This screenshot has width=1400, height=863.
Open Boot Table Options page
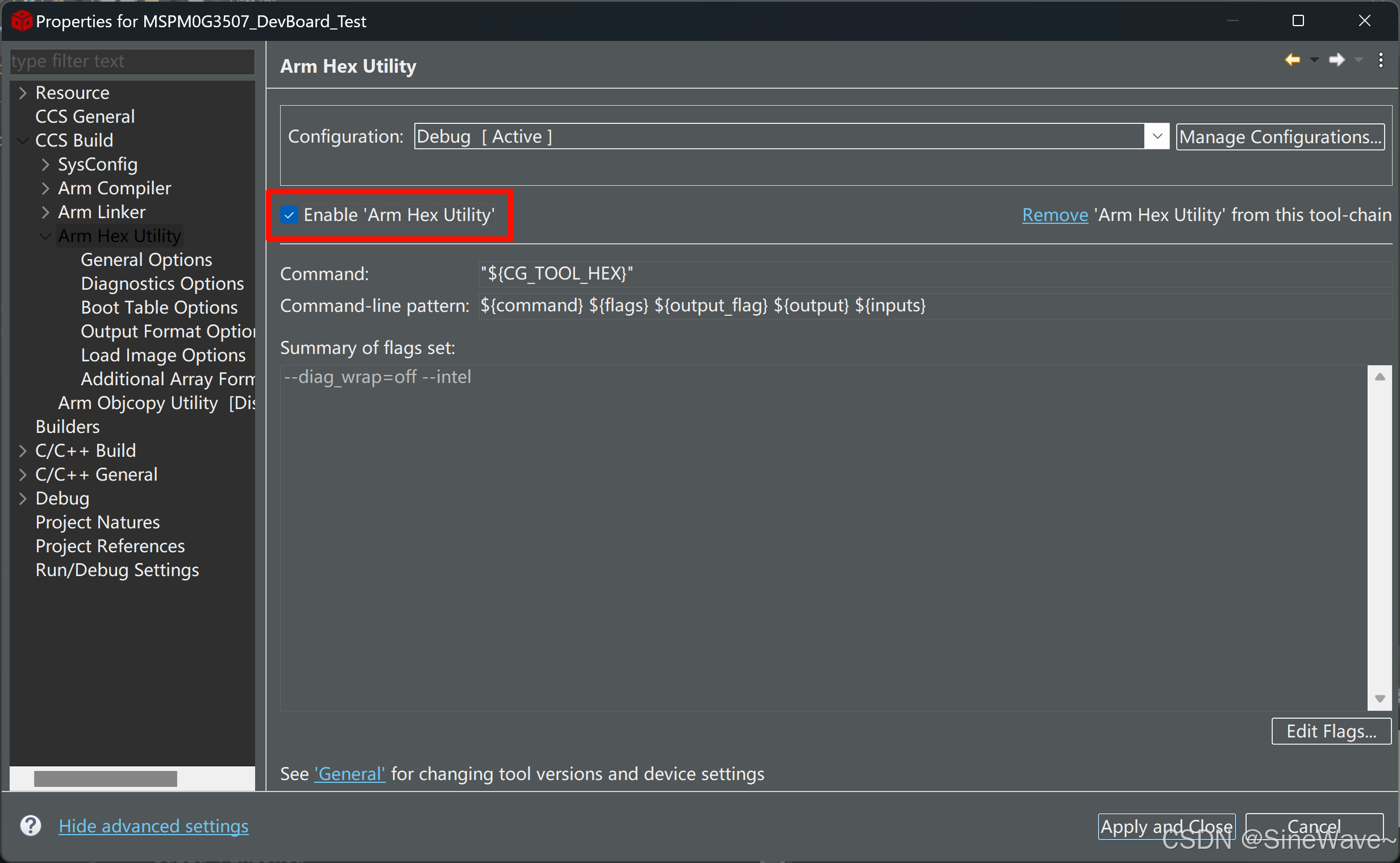coord(159,307)
